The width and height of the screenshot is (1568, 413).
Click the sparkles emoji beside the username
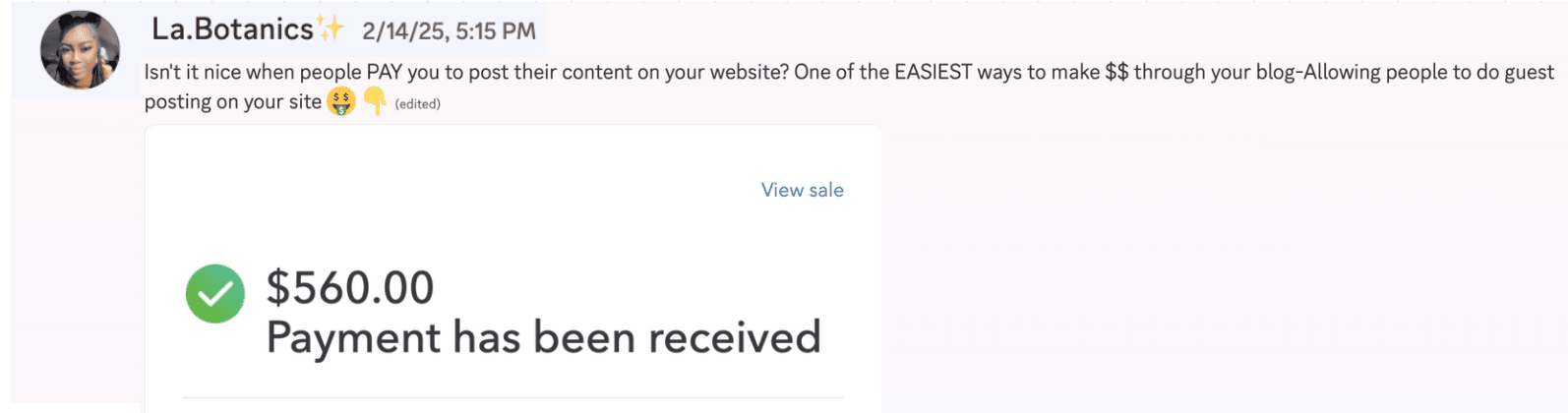click(330, 29)
